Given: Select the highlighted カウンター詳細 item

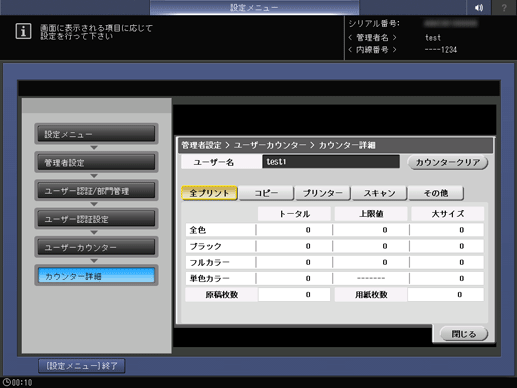Looking at the screenshot, I should click(96, 276).
